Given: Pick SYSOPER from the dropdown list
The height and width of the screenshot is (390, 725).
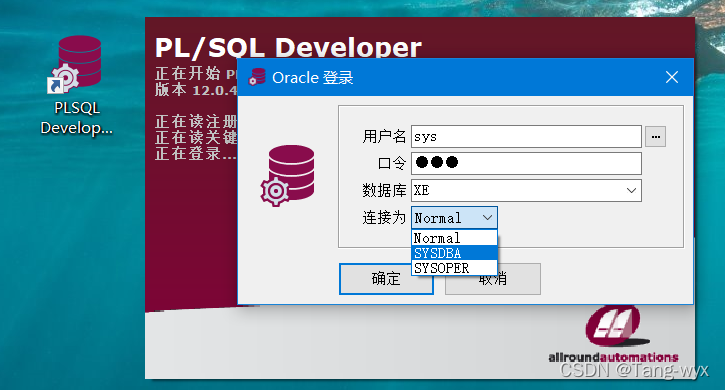Looking at the screenshot, I should [x=454, y=268].
